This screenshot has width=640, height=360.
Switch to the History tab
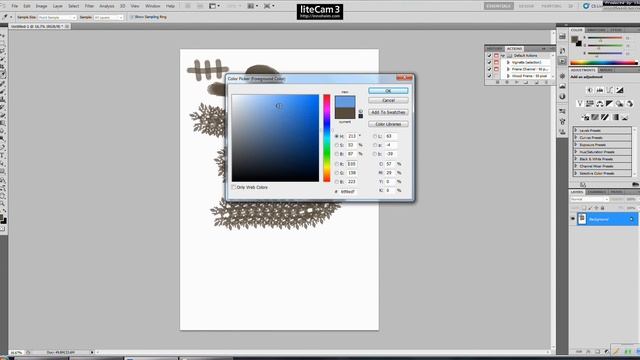[x=495, y=49]
